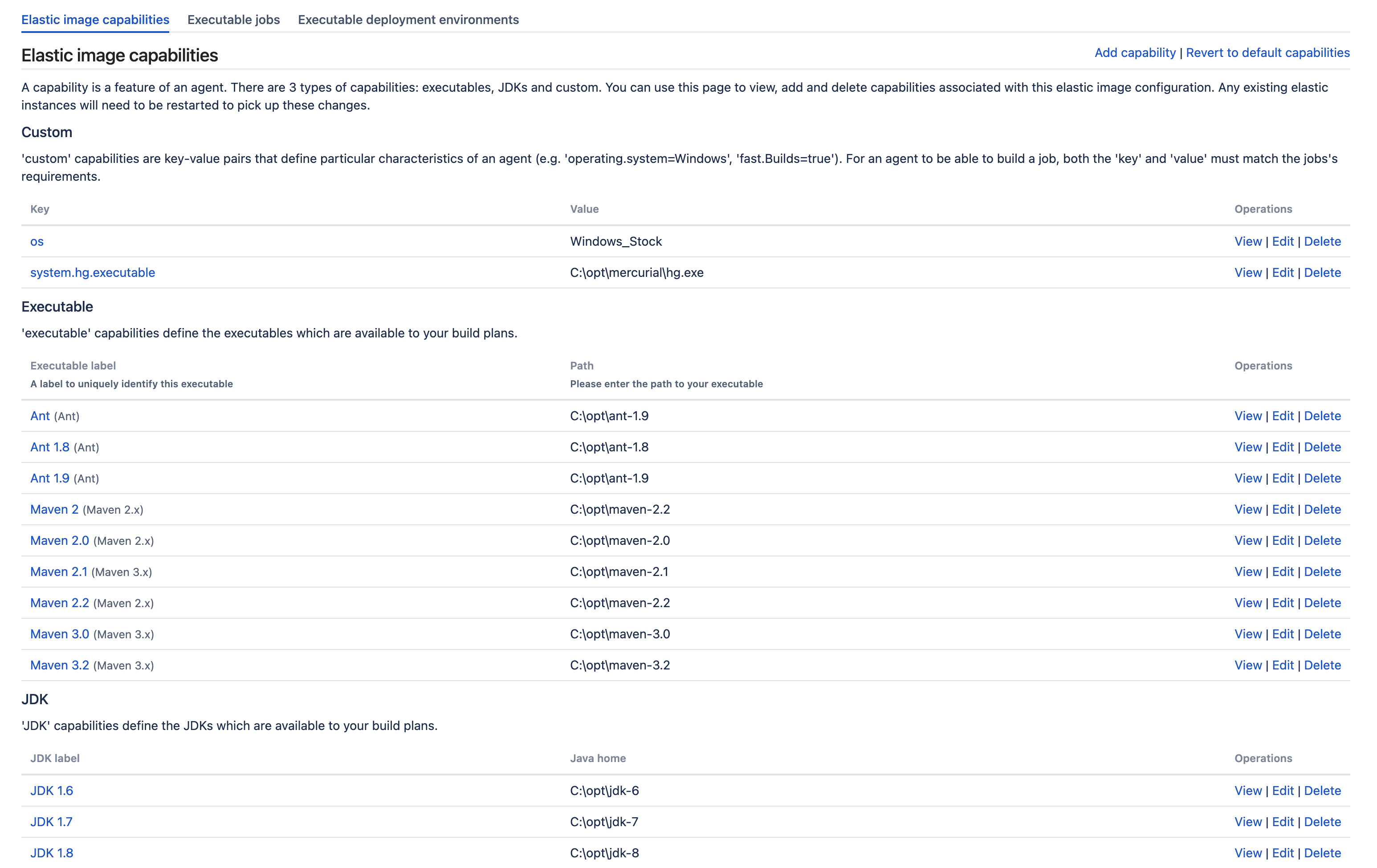Select the C:\opt\maven-3.2 path text
The width and height of the screenshot is (1377, 868).
620,665
